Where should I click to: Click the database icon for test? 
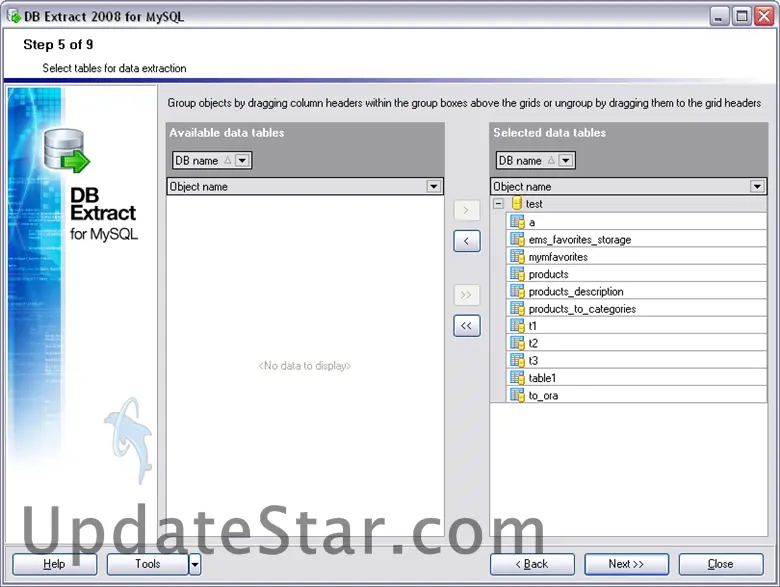tap(517, 203)
